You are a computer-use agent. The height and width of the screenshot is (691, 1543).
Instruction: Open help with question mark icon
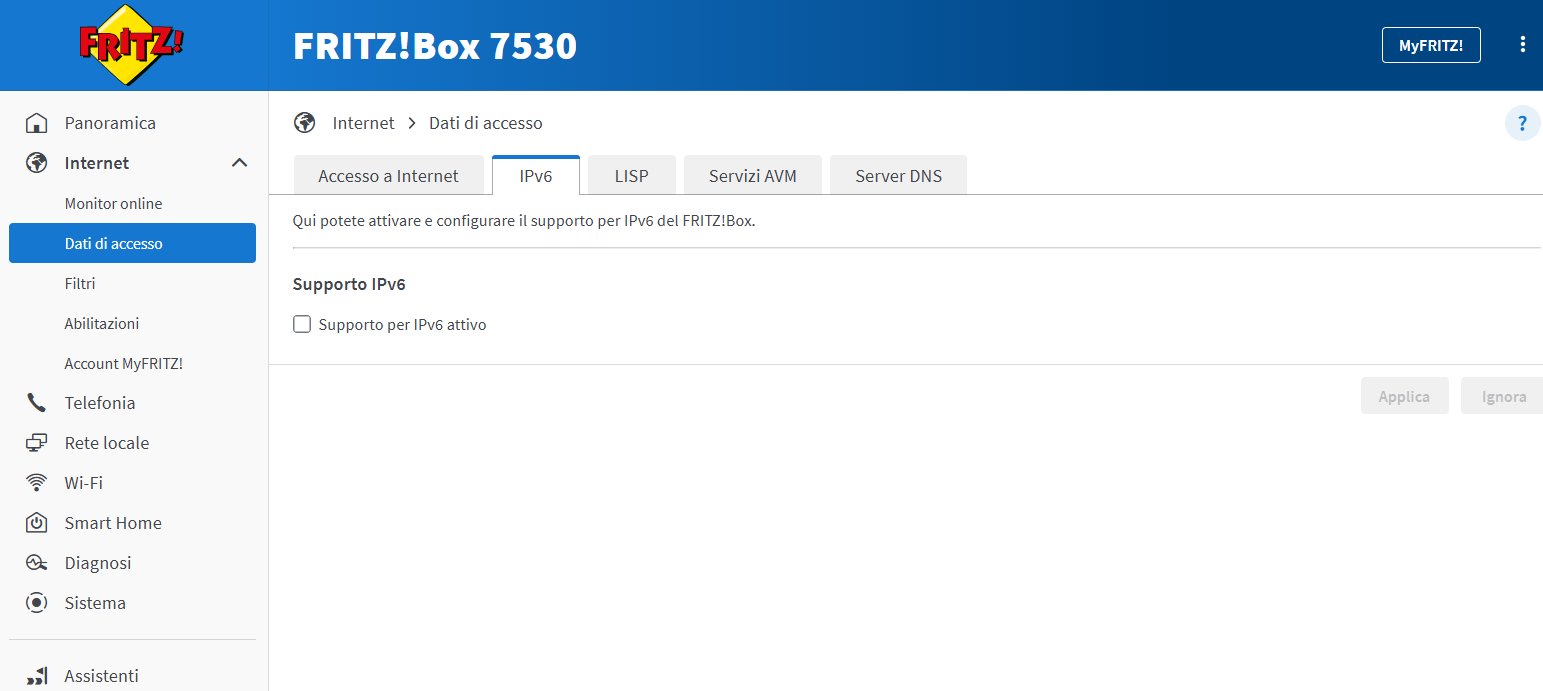(1522, 124)
